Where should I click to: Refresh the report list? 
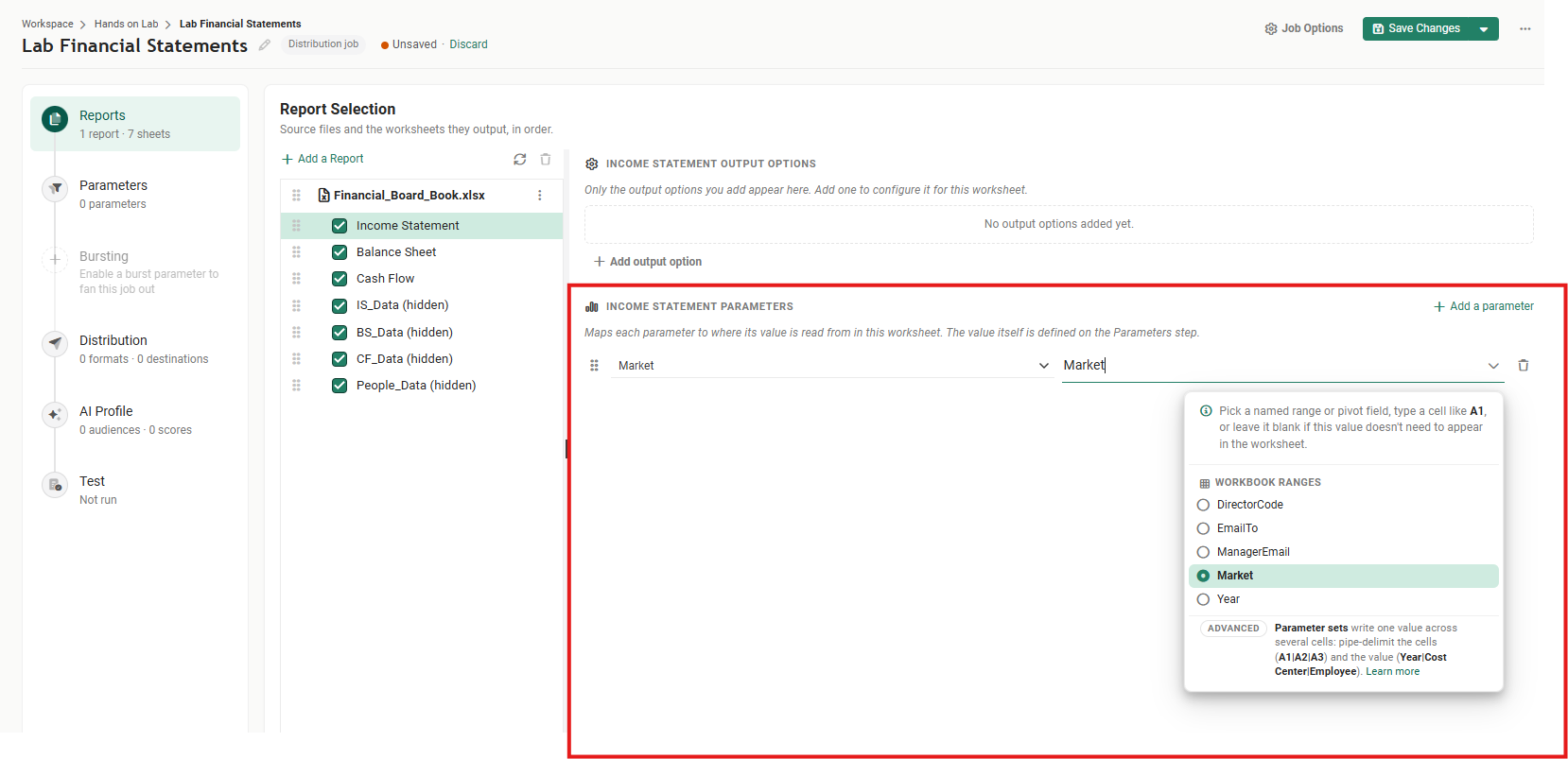point(520,159)
